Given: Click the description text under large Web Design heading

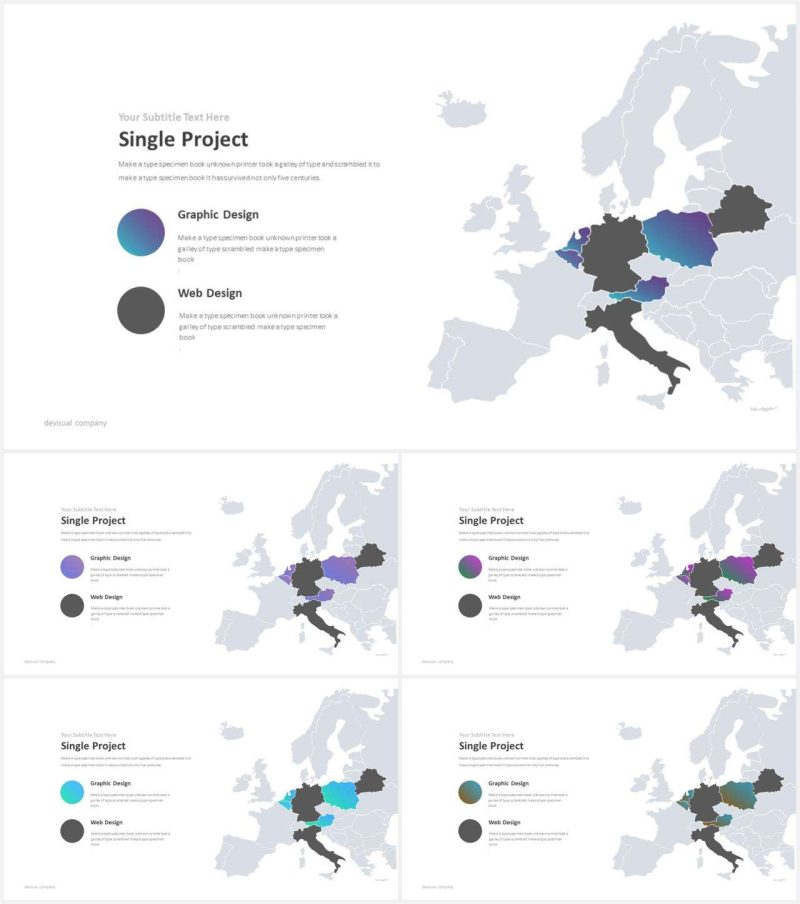Looking at the screenshot, I should (x=258, y=326).
